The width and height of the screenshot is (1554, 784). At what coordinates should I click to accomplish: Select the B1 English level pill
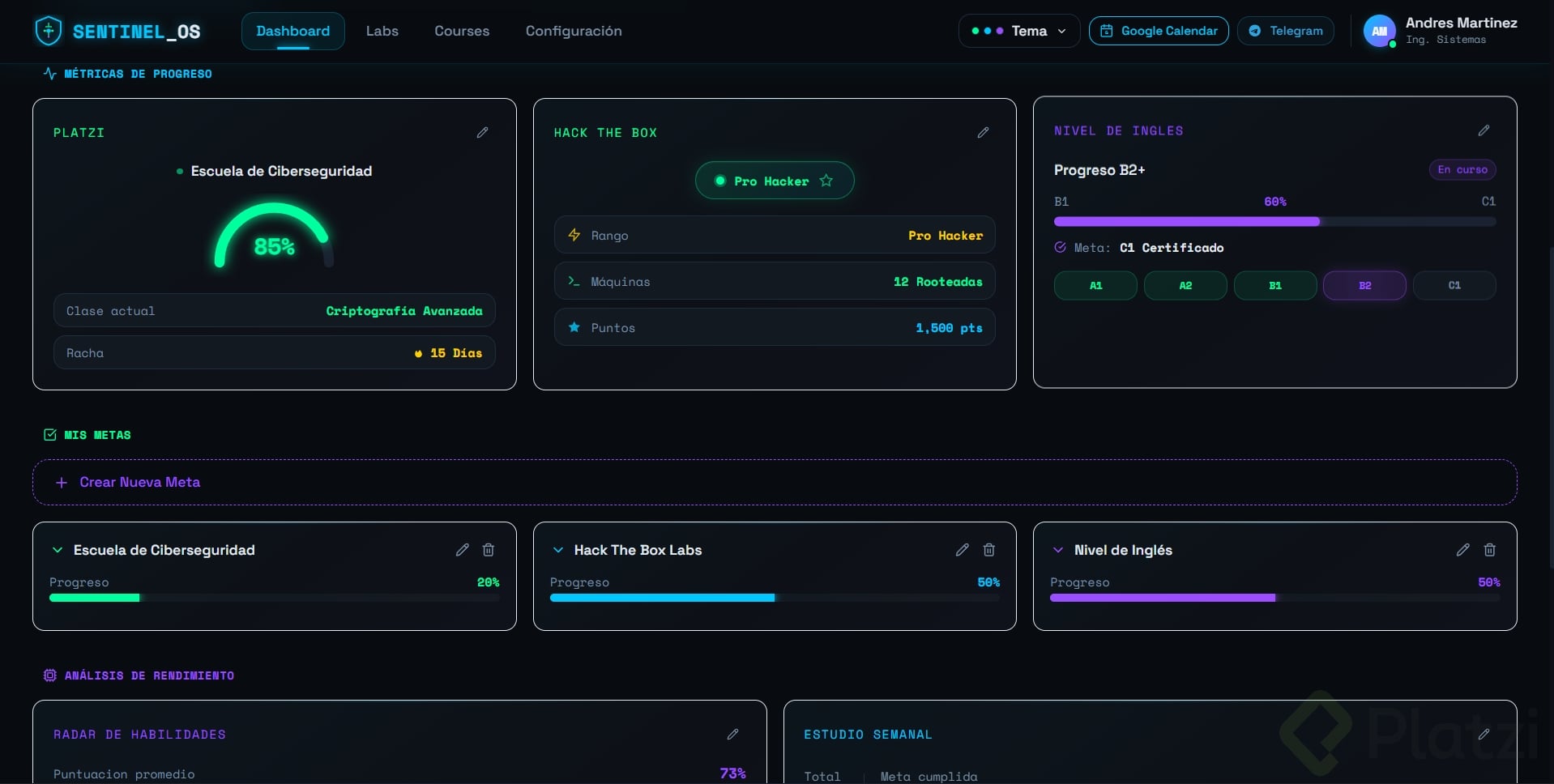point(1275,285)
